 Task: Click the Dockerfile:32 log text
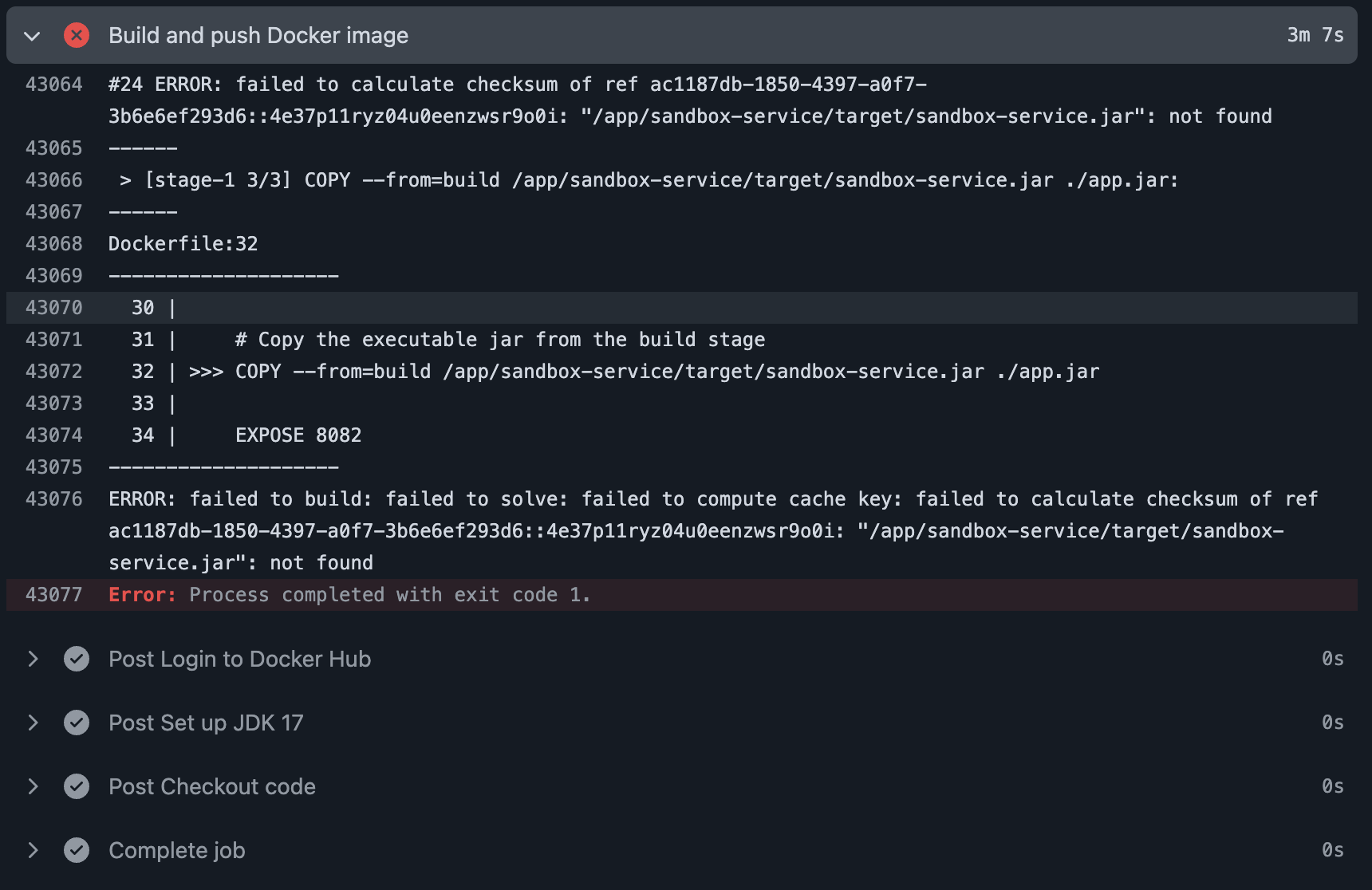pyautogui.click(x=183, y=244)
